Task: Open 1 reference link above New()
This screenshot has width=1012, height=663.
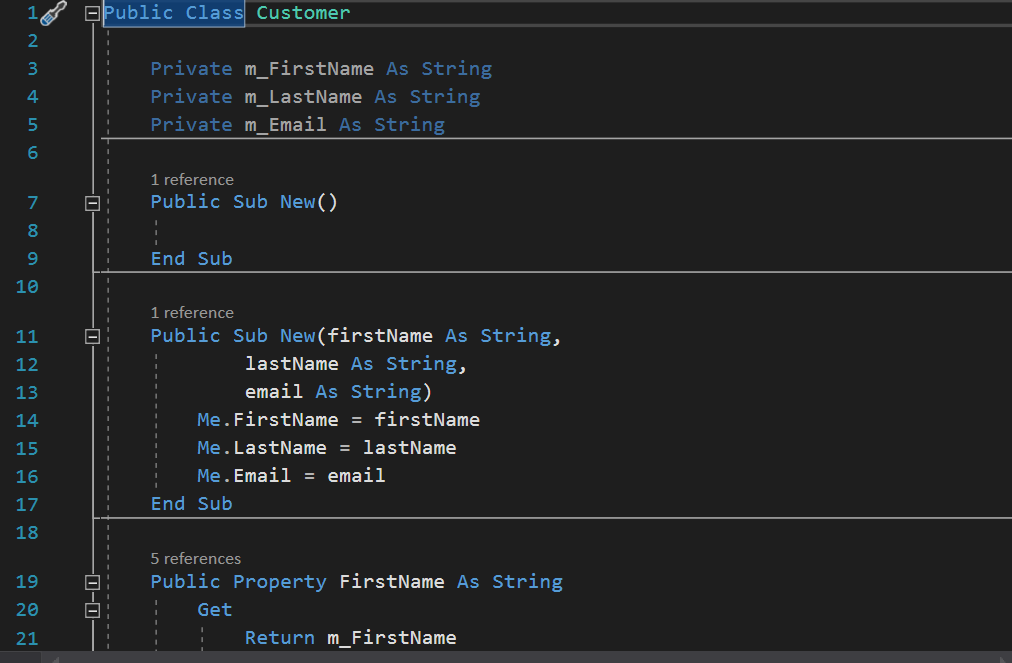Action: (191, 179)
